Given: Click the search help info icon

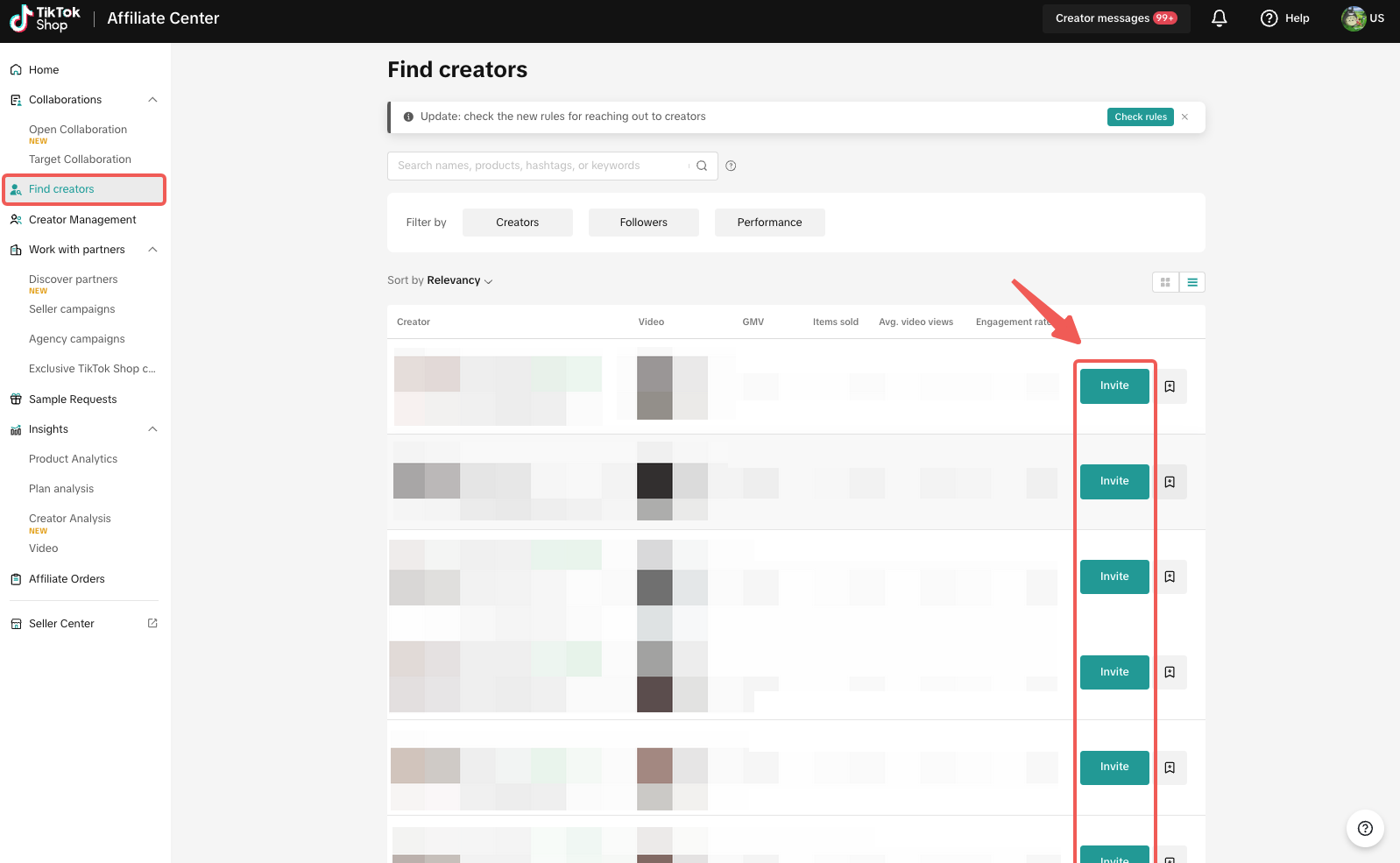Looking at the screenshot, I should pos(731,166).
